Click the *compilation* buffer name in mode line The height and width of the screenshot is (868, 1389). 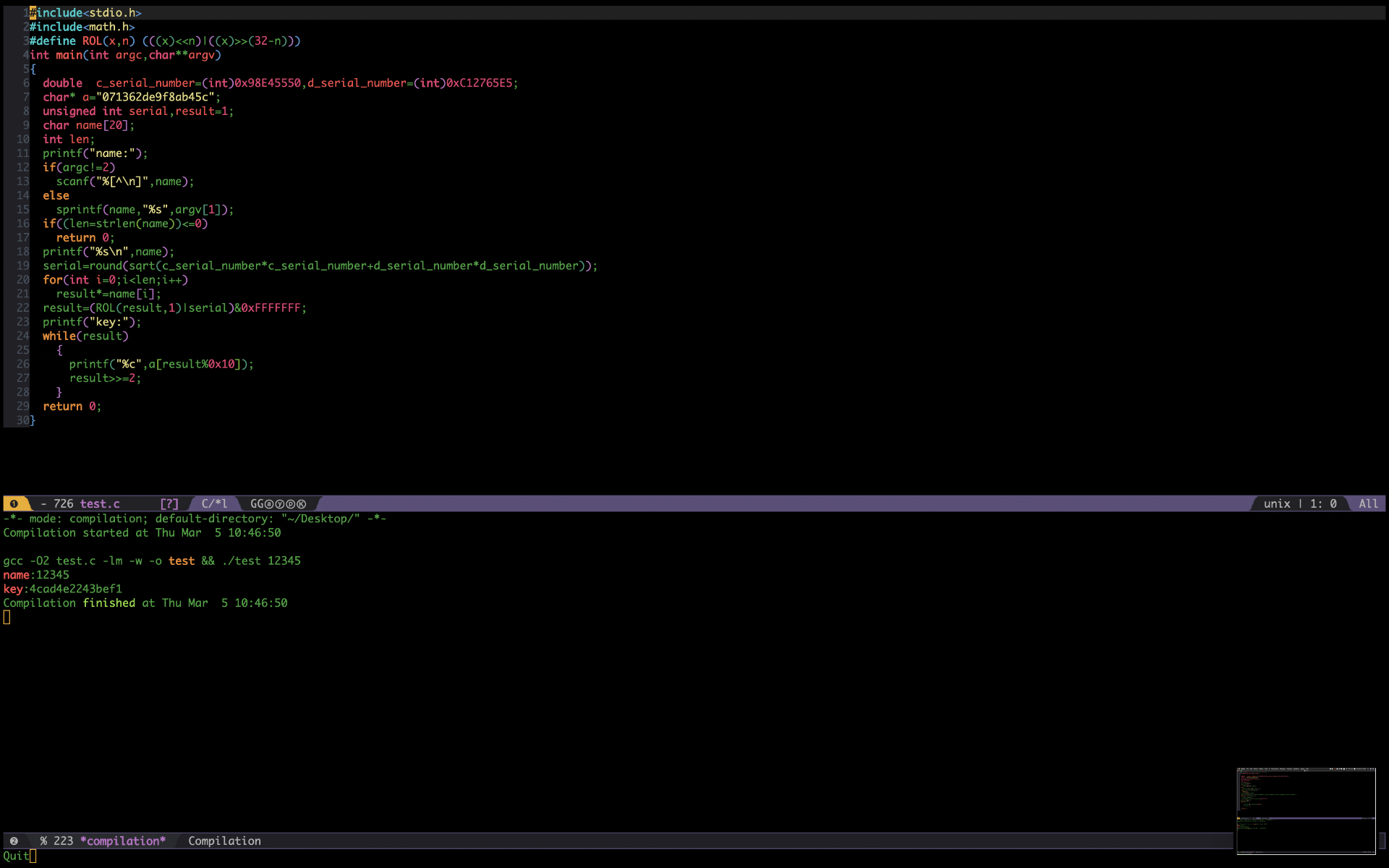(123, 841)
